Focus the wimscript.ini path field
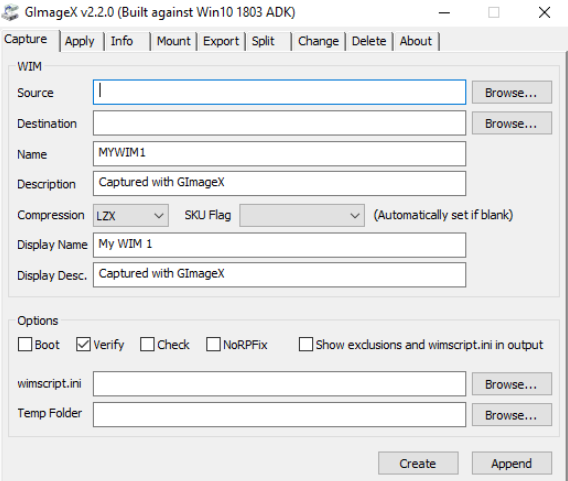 [x=279, y=384]
